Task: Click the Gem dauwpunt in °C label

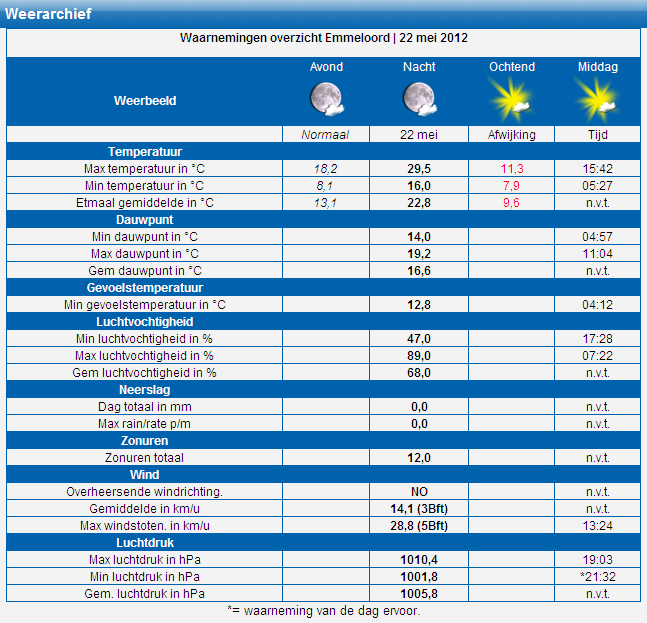Action: click(145, 271)
